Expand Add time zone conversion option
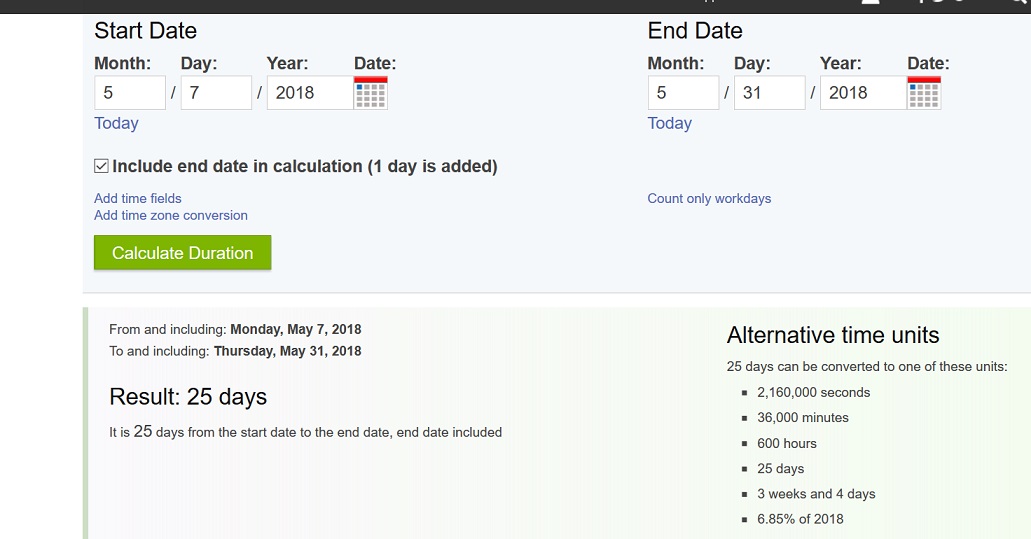 171,216
